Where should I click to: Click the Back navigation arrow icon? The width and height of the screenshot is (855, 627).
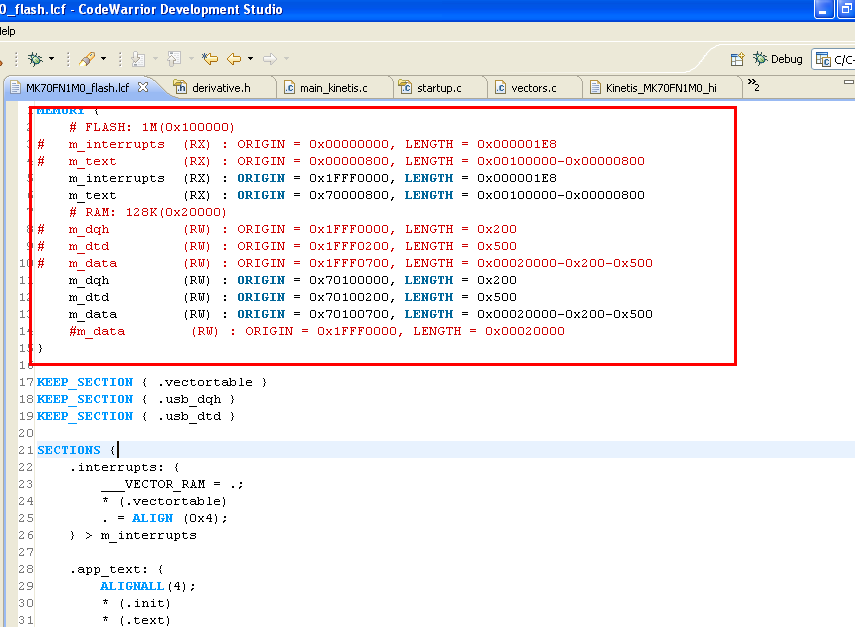[x=234, y=58]
